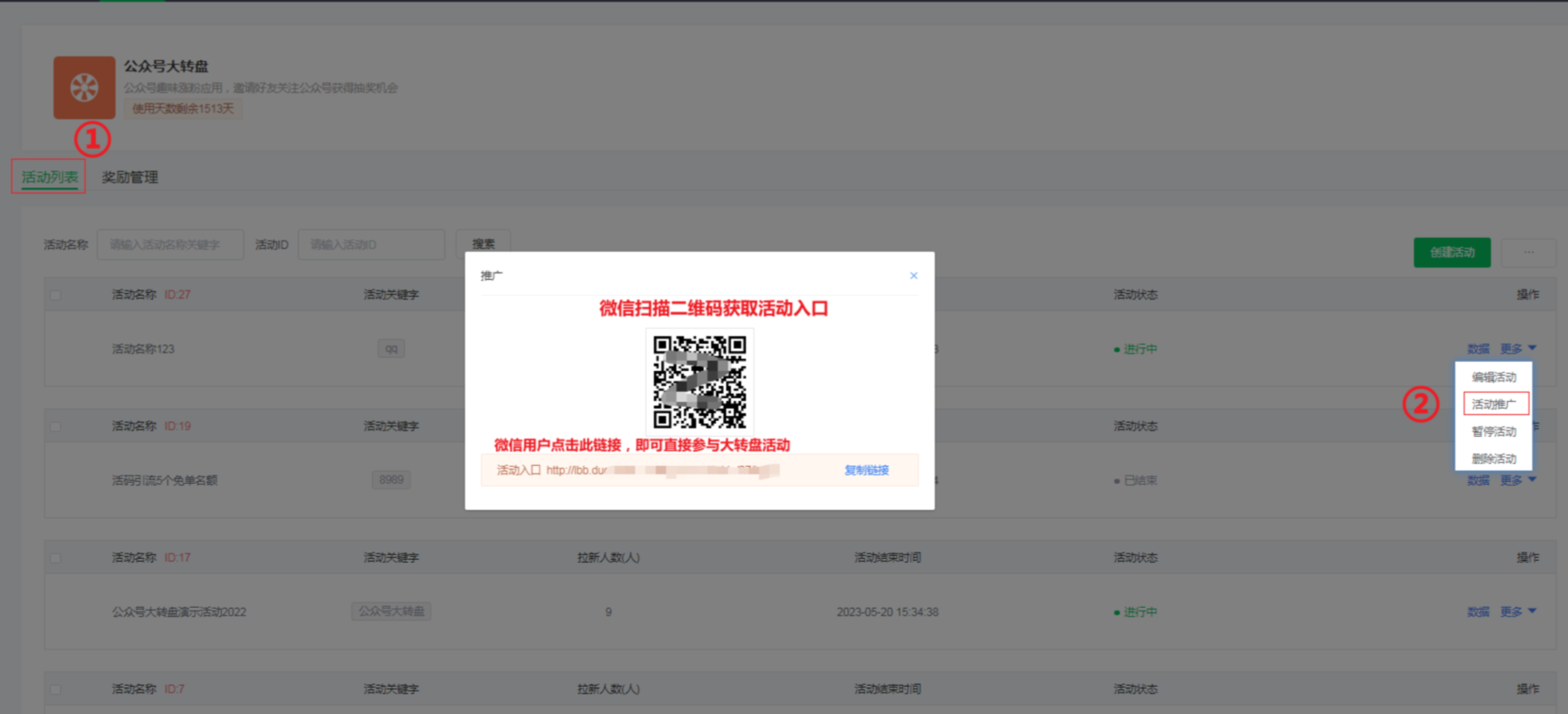This screenshot has width=1568, height=714.
Task: Open 数据 for 活动名称123 row
Action: 1478,349
